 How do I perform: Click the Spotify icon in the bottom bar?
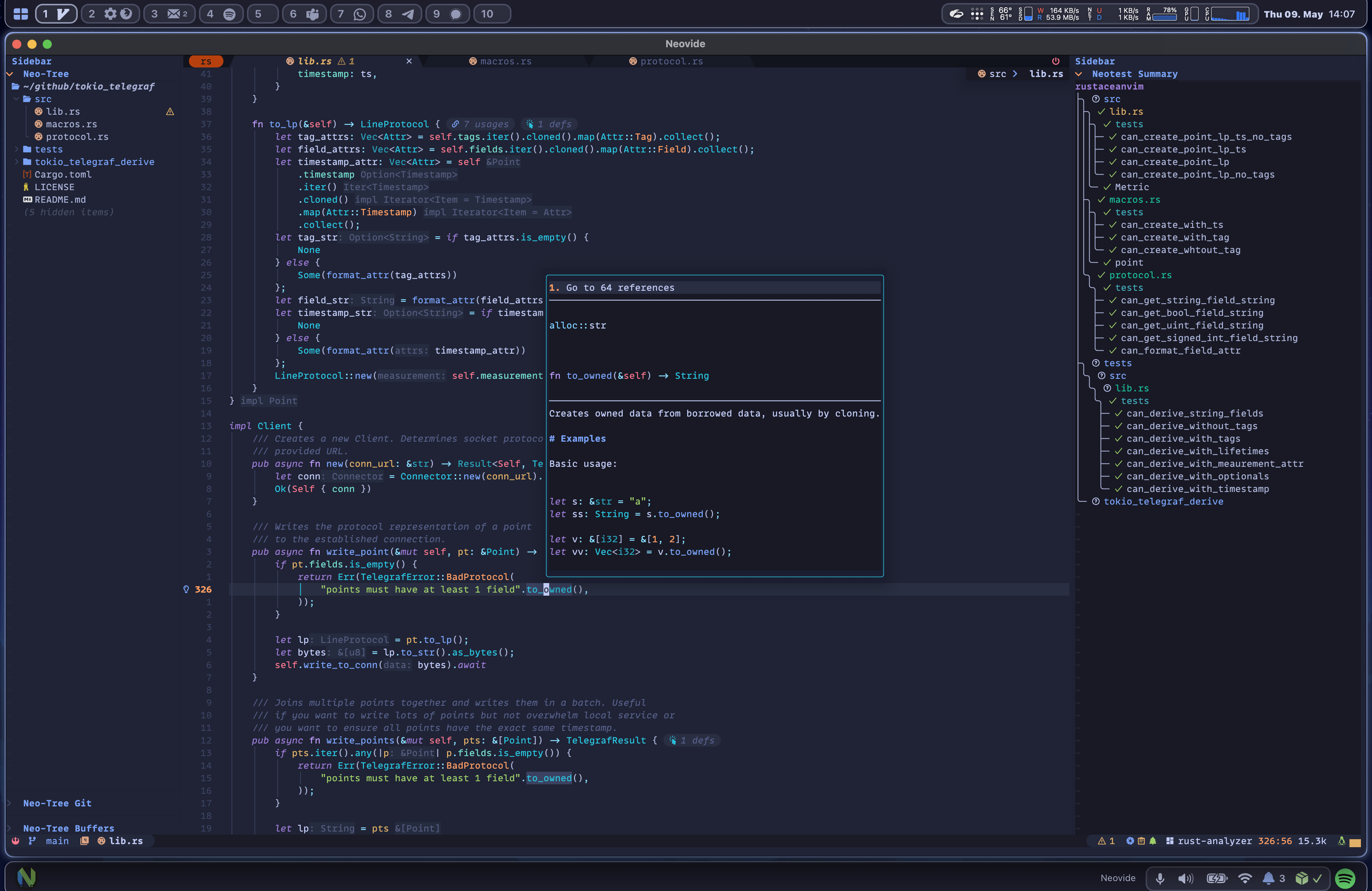coord(1345,878)
